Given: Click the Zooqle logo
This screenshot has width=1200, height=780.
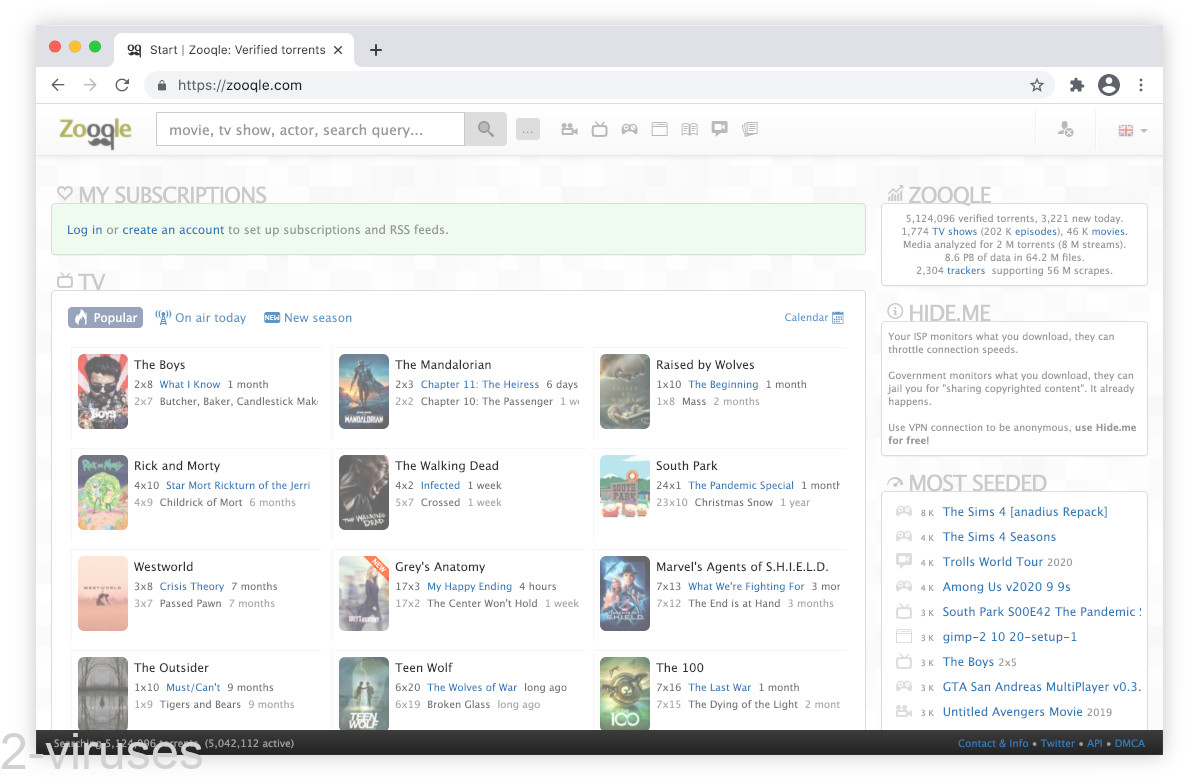Looking at the screenshot, I should pos(95,130).
